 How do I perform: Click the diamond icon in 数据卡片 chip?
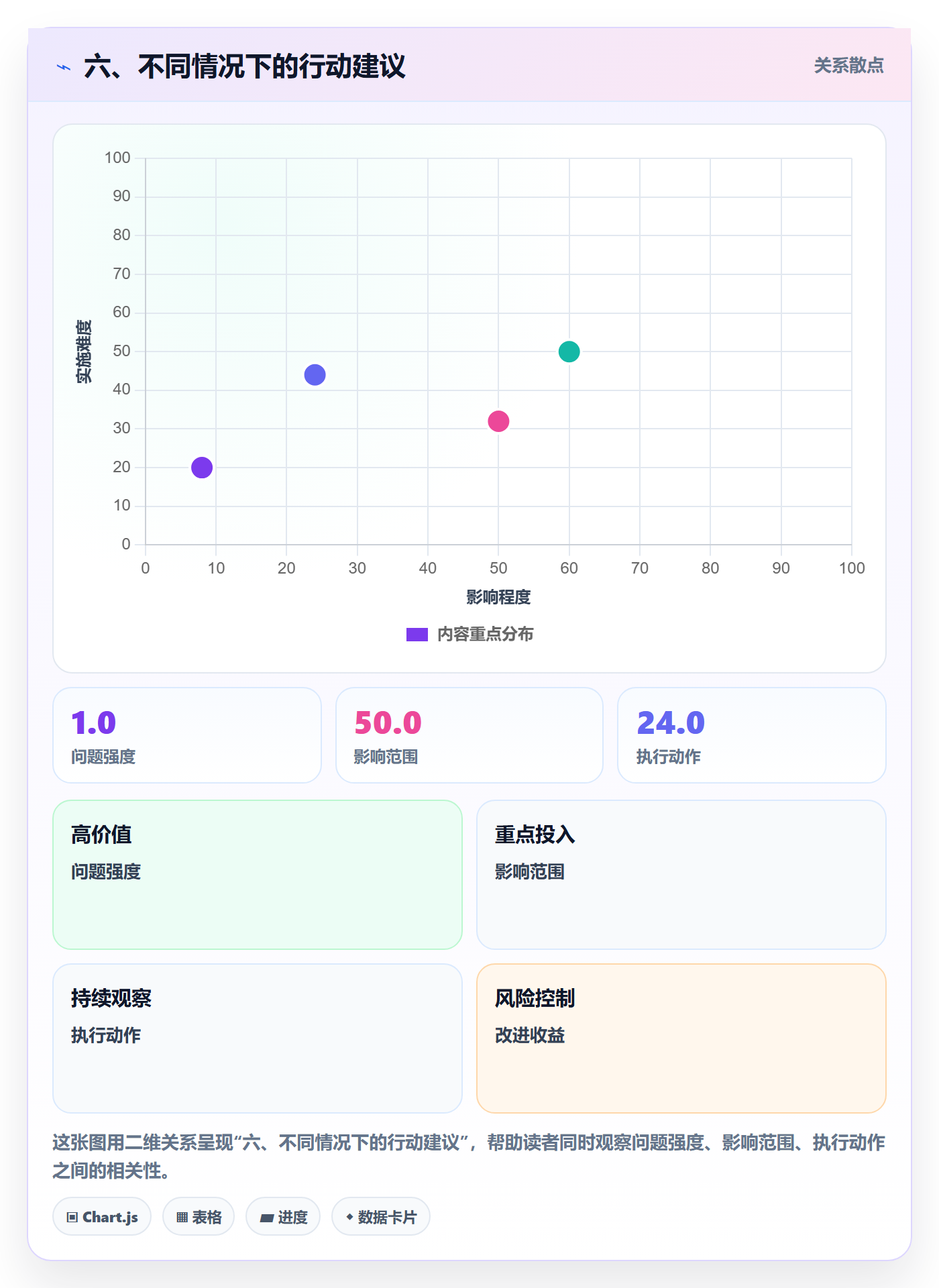click(x=349, y=1217)
